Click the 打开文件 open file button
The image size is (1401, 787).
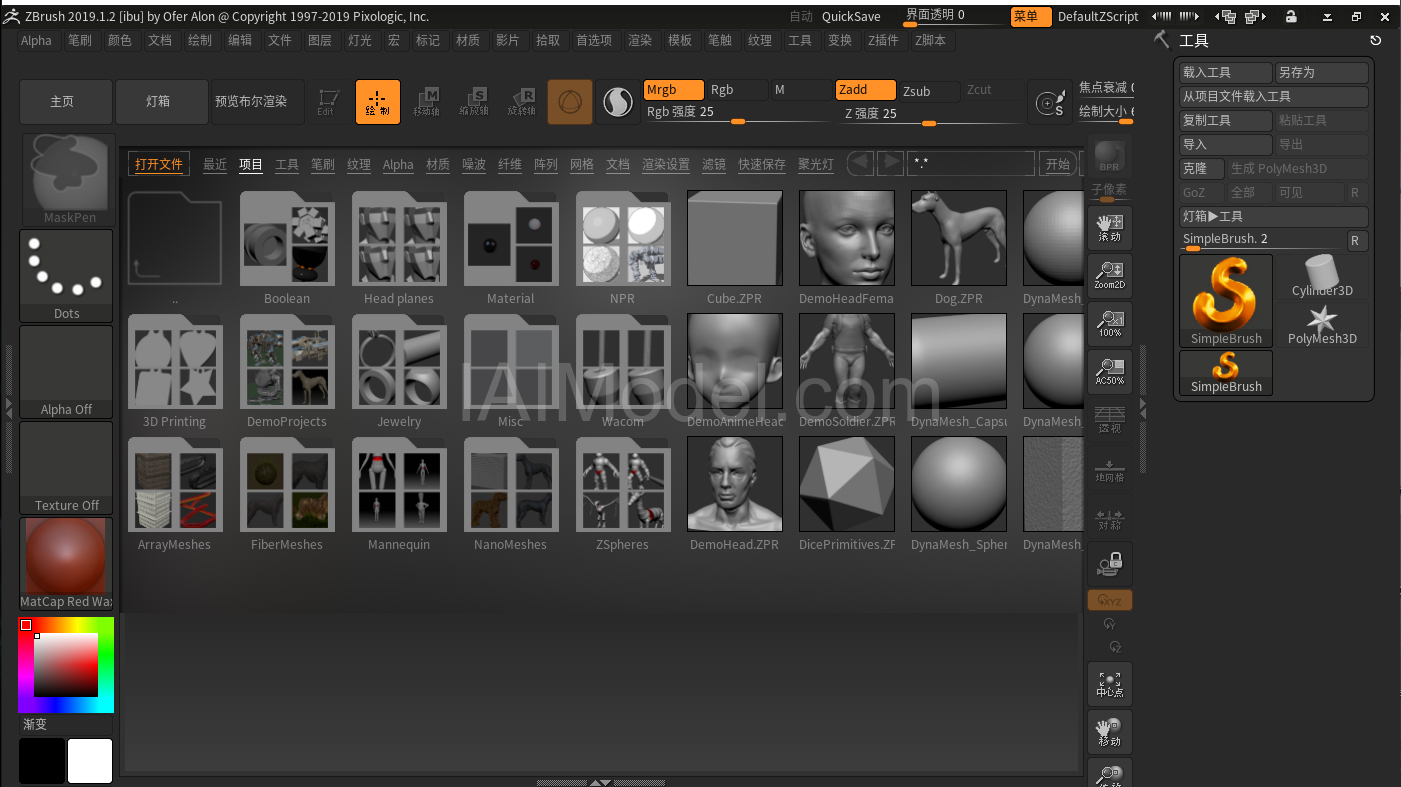click(x=159, y=164)
